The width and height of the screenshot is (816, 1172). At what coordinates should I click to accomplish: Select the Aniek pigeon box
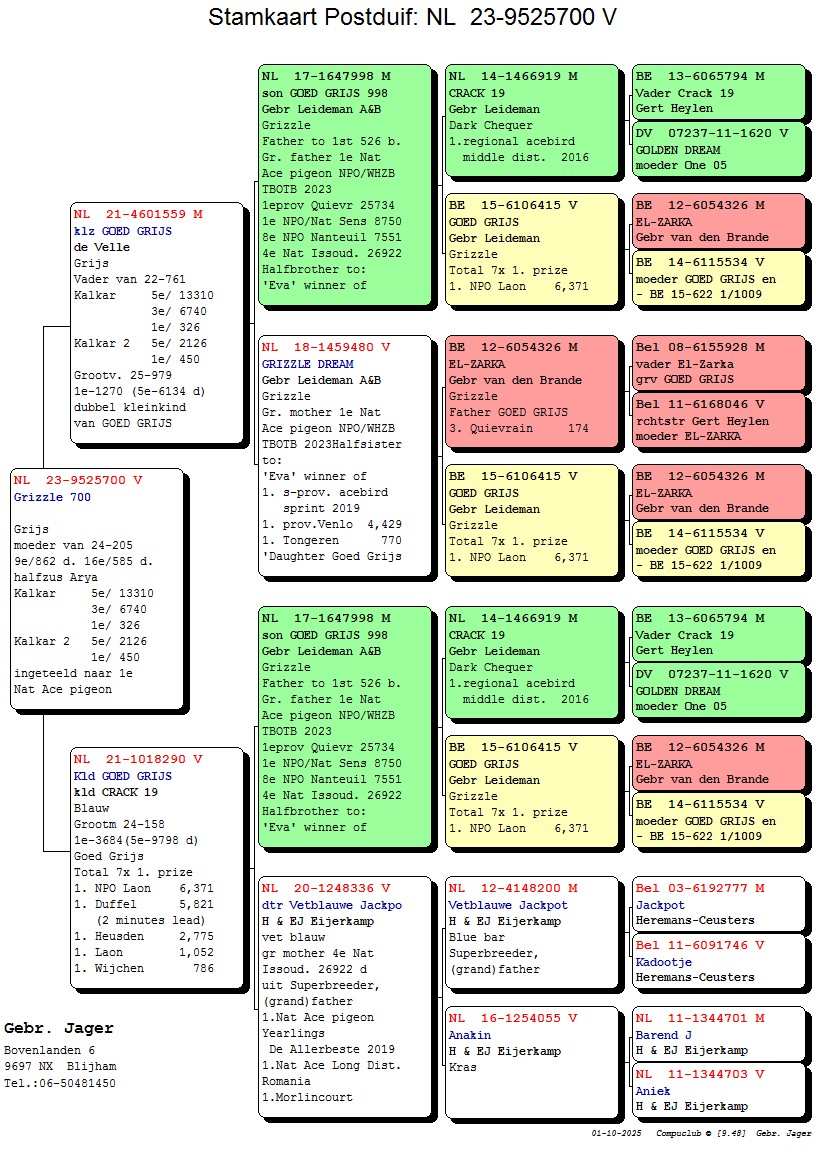point(718,1090)
